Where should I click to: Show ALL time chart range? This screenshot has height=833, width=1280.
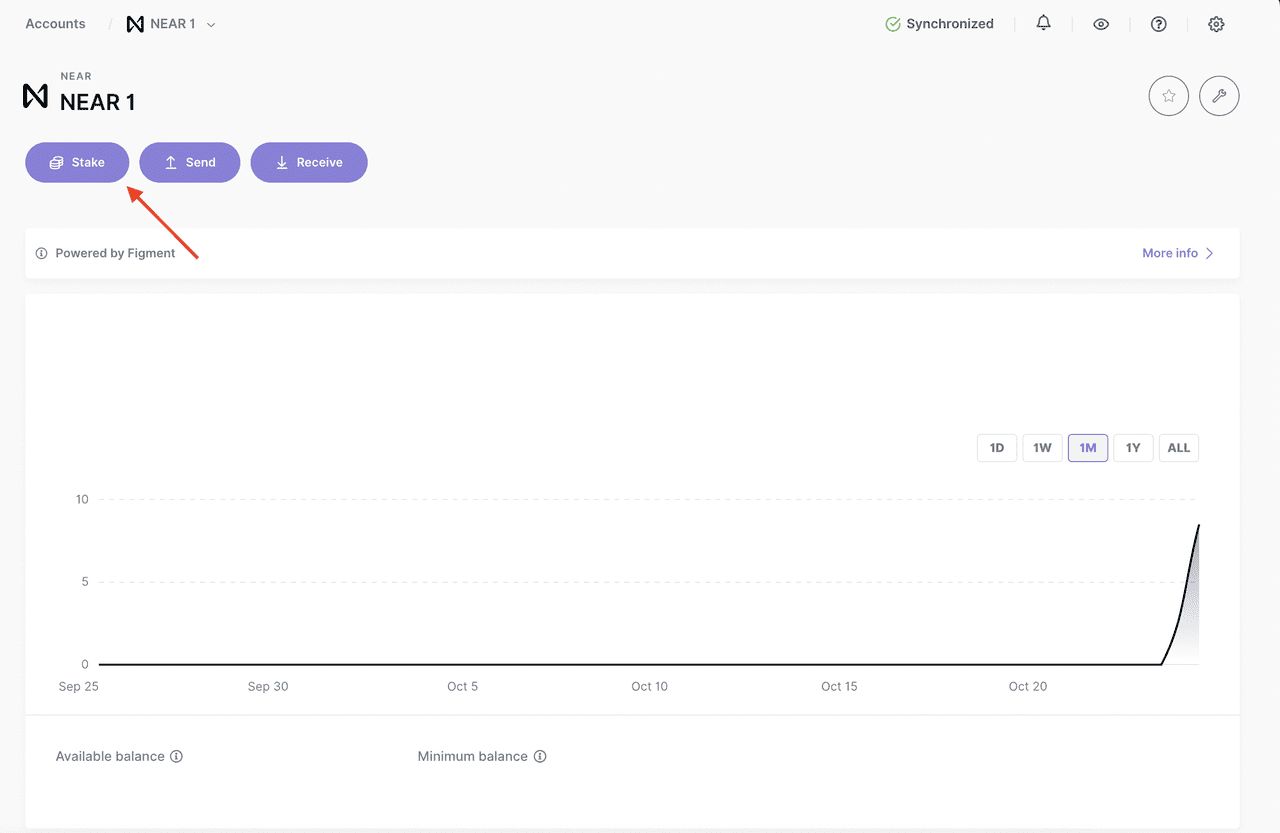pyautogui.click(x=1179, y=448)
